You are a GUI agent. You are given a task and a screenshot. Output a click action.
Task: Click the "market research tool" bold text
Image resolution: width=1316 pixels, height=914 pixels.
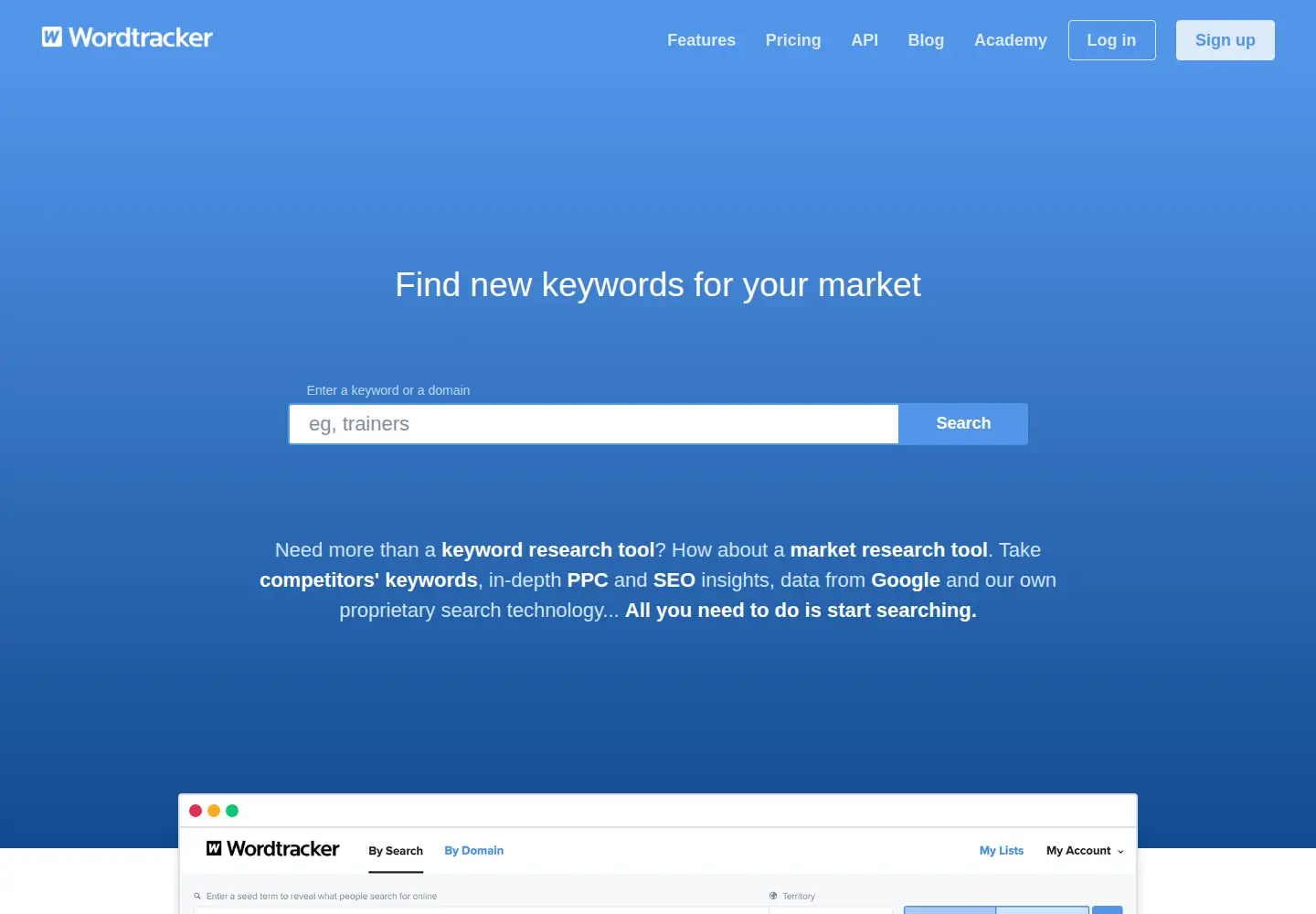[x=889, y=550]
